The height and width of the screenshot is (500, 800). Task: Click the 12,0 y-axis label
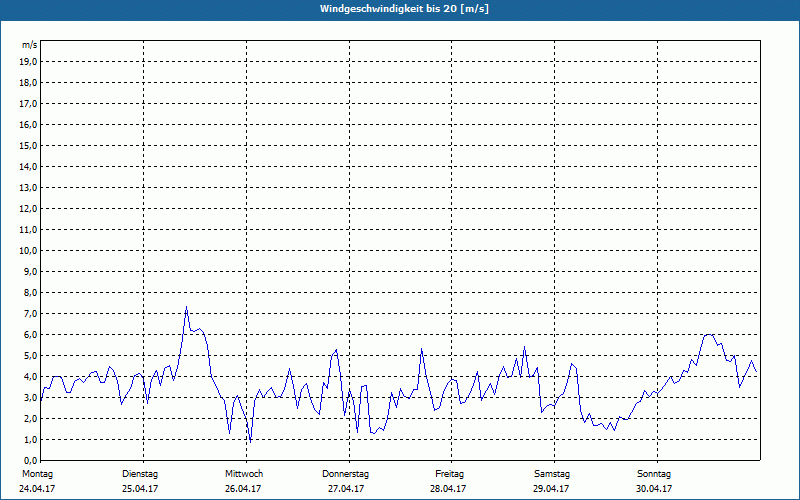pyautogui.click(x=30, y=209)
